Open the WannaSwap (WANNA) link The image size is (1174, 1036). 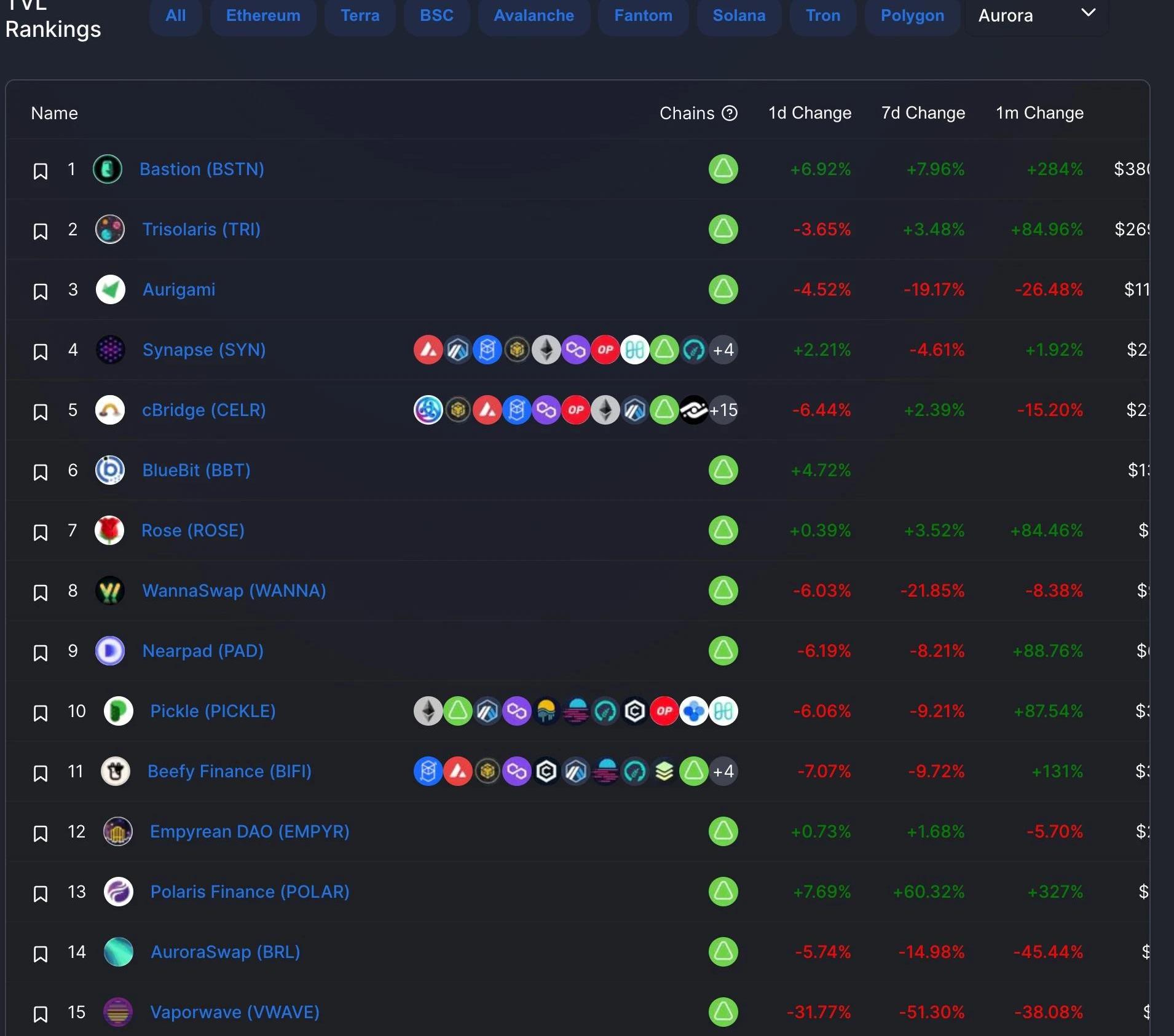click(x=234, y=591)
